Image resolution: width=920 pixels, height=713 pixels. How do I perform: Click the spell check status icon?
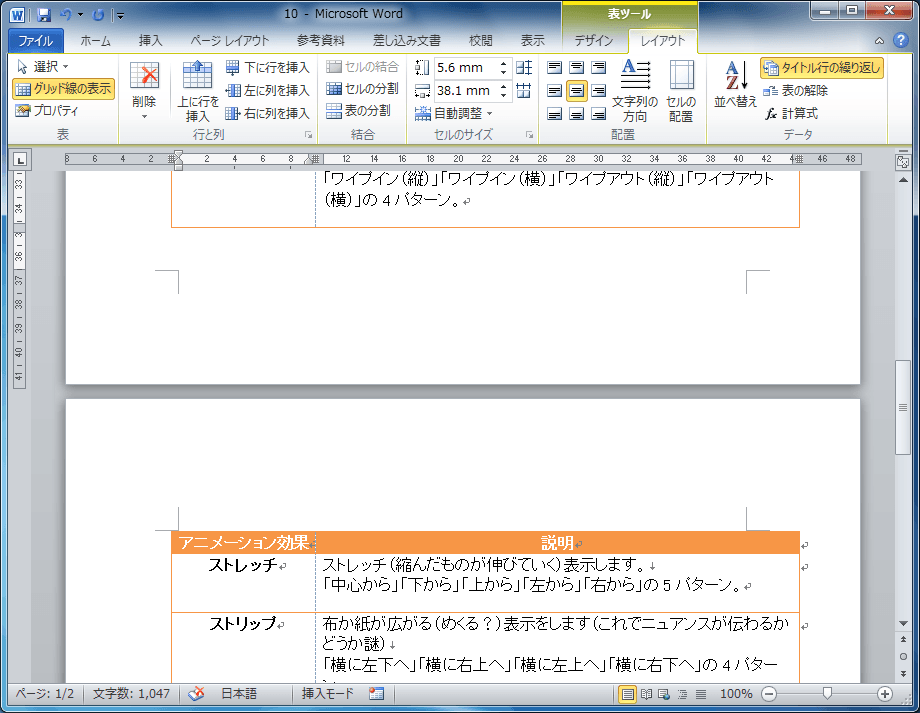pos(196,694)
